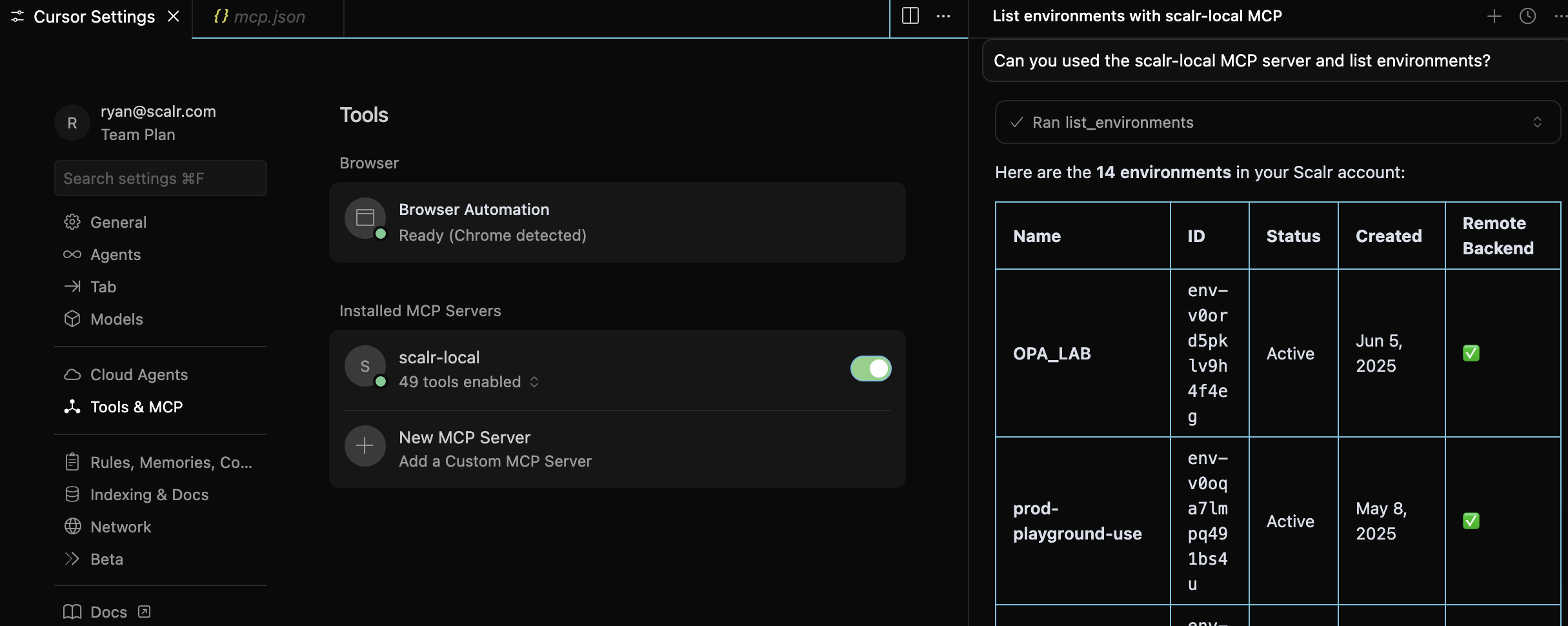
Task: Click the R account avatar
Action: (x=72, y=123)
